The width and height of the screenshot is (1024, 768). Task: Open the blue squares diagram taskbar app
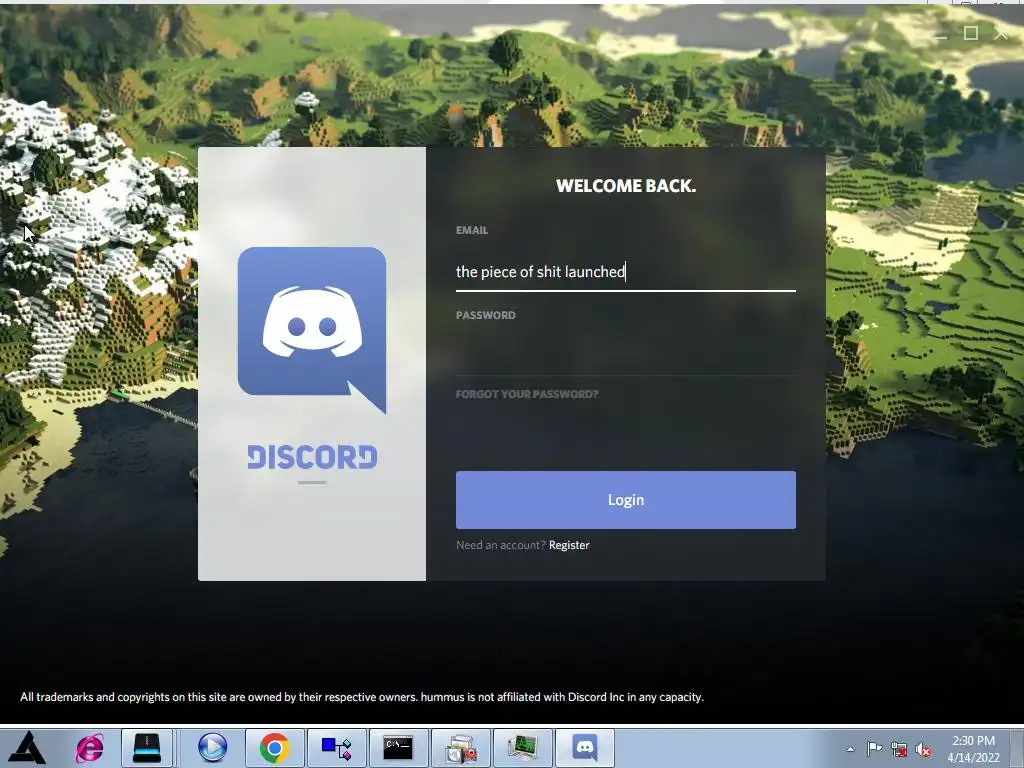pyautogui.click(x=336, y=748)
